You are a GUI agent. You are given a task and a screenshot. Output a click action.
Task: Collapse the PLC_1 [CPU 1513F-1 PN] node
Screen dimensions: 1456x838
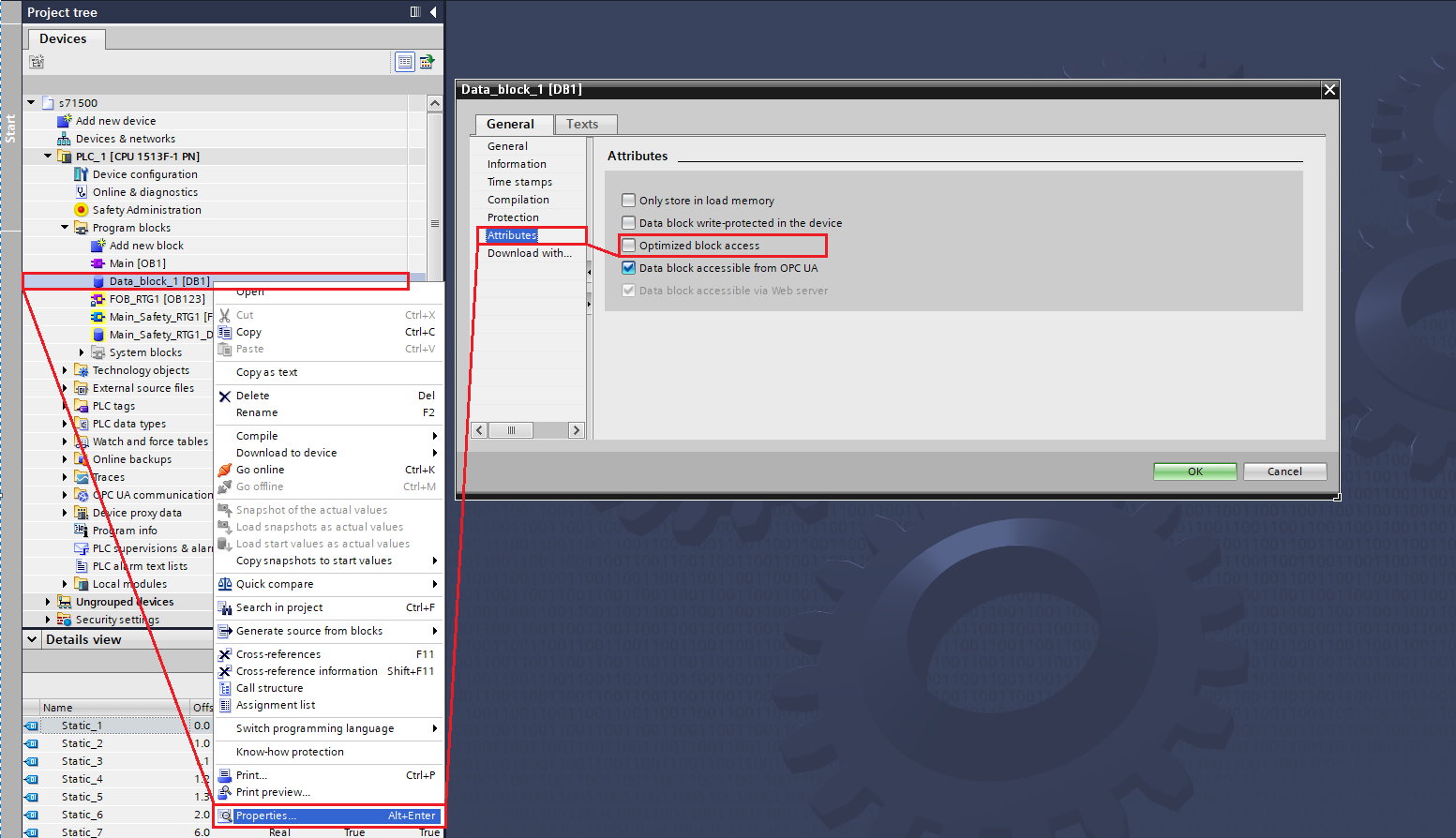tap(48, 157)
